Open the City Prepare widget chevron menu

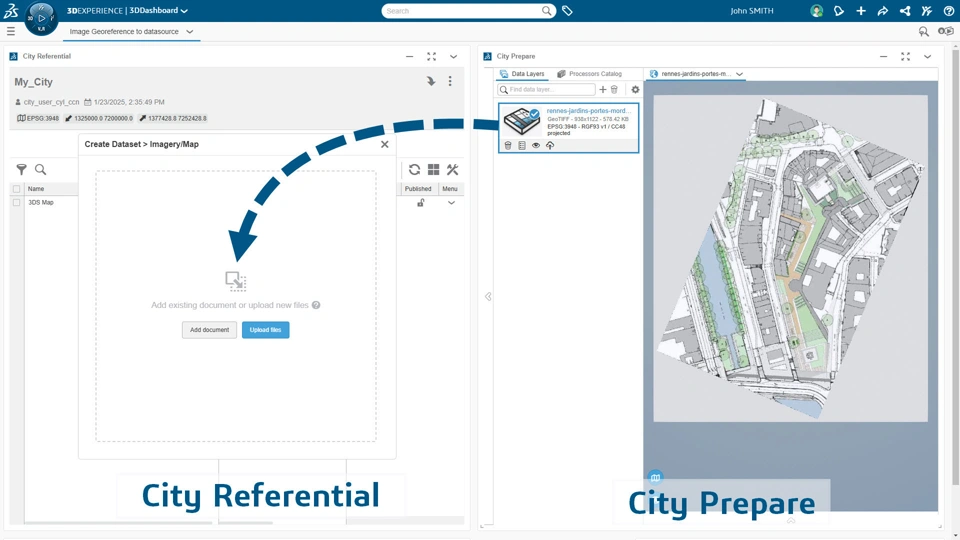pos(928,56)
